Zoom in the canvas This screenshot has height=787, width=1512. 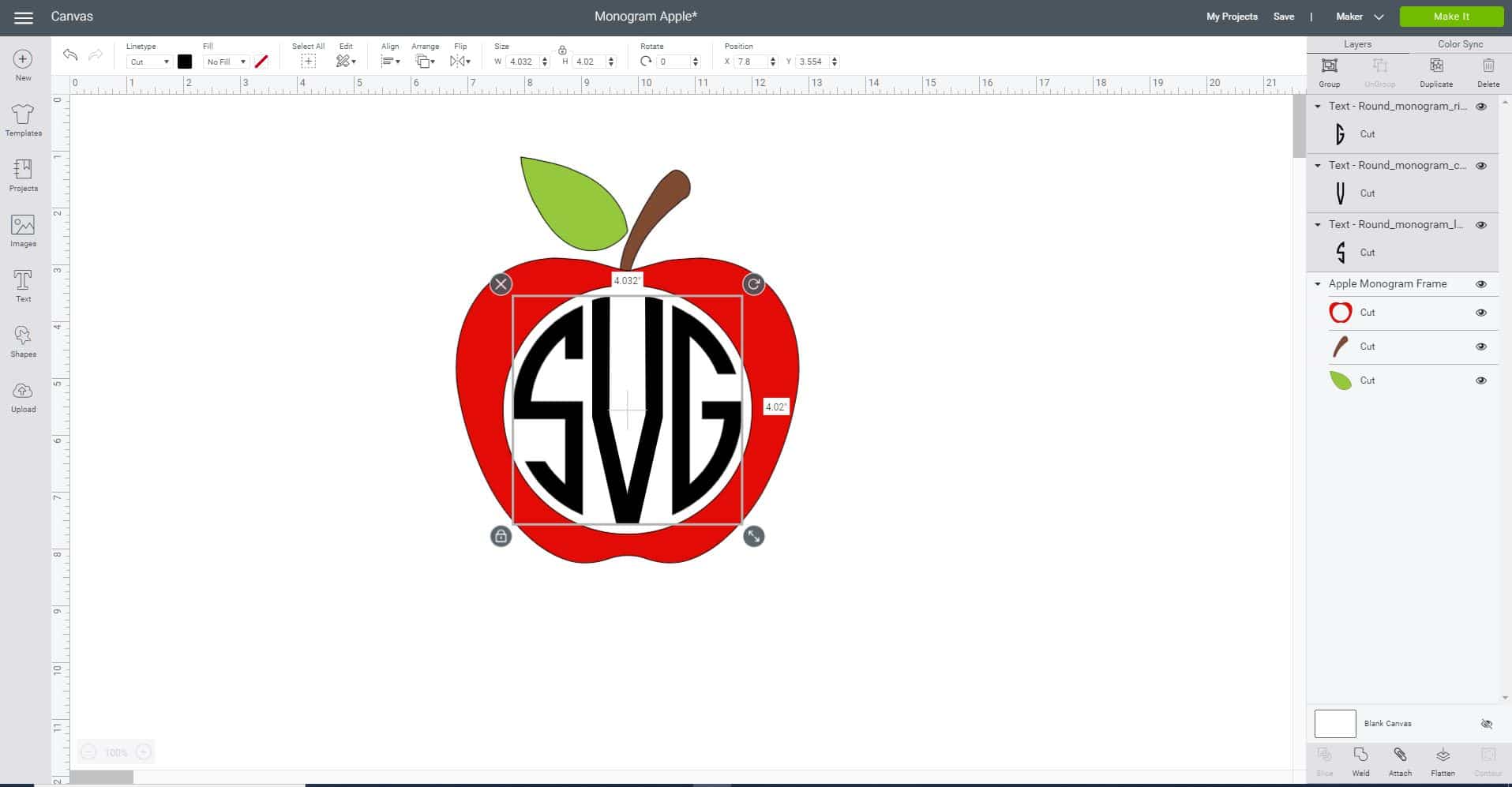[144, 752]
